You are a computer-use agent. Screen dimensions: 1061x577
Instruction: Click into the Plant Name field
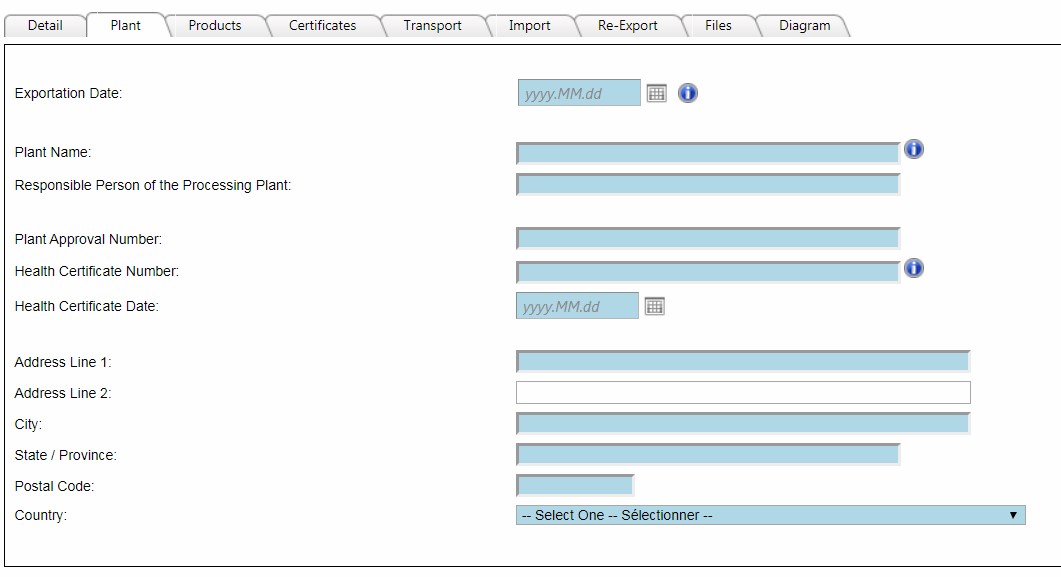[708, 153]
